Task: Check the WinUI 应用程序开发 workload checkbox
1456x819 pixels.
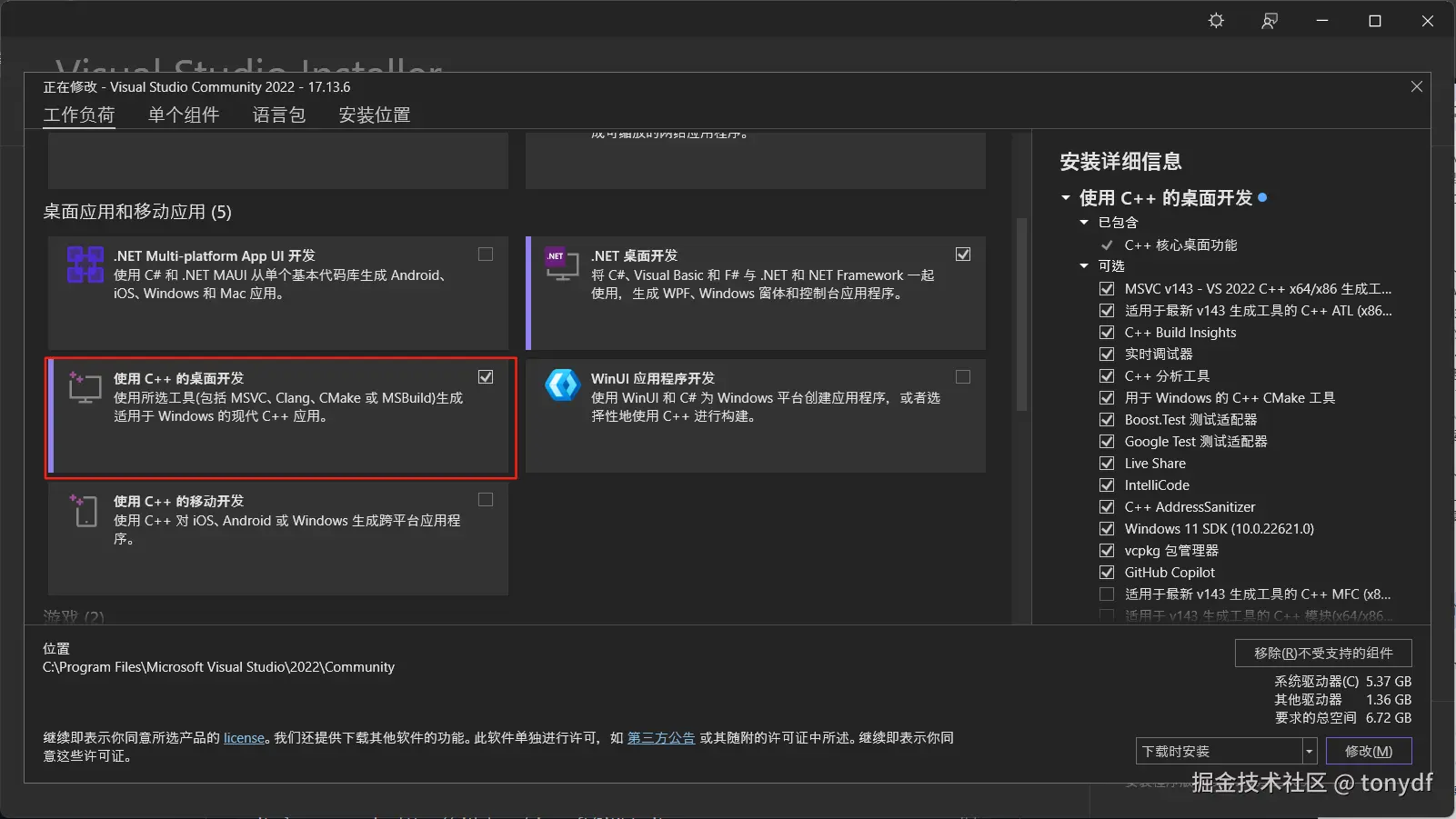Action: [963, 377]
